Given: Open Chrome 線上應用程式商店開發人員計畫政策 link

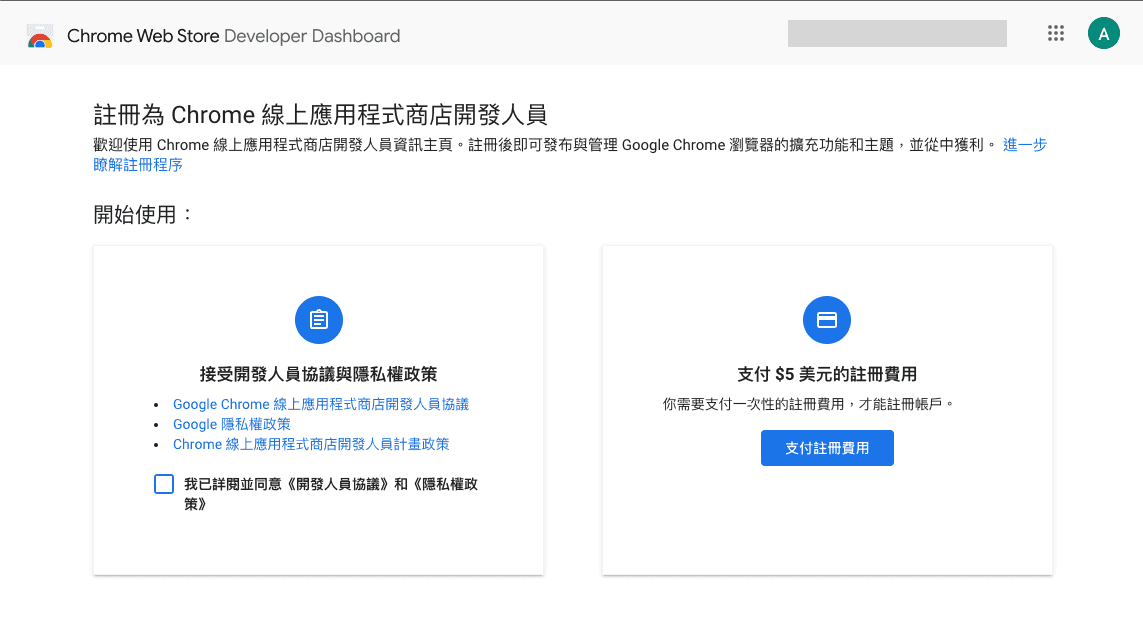Looking at the screenshot, I should pyautogui.click(x=310, y=444).
